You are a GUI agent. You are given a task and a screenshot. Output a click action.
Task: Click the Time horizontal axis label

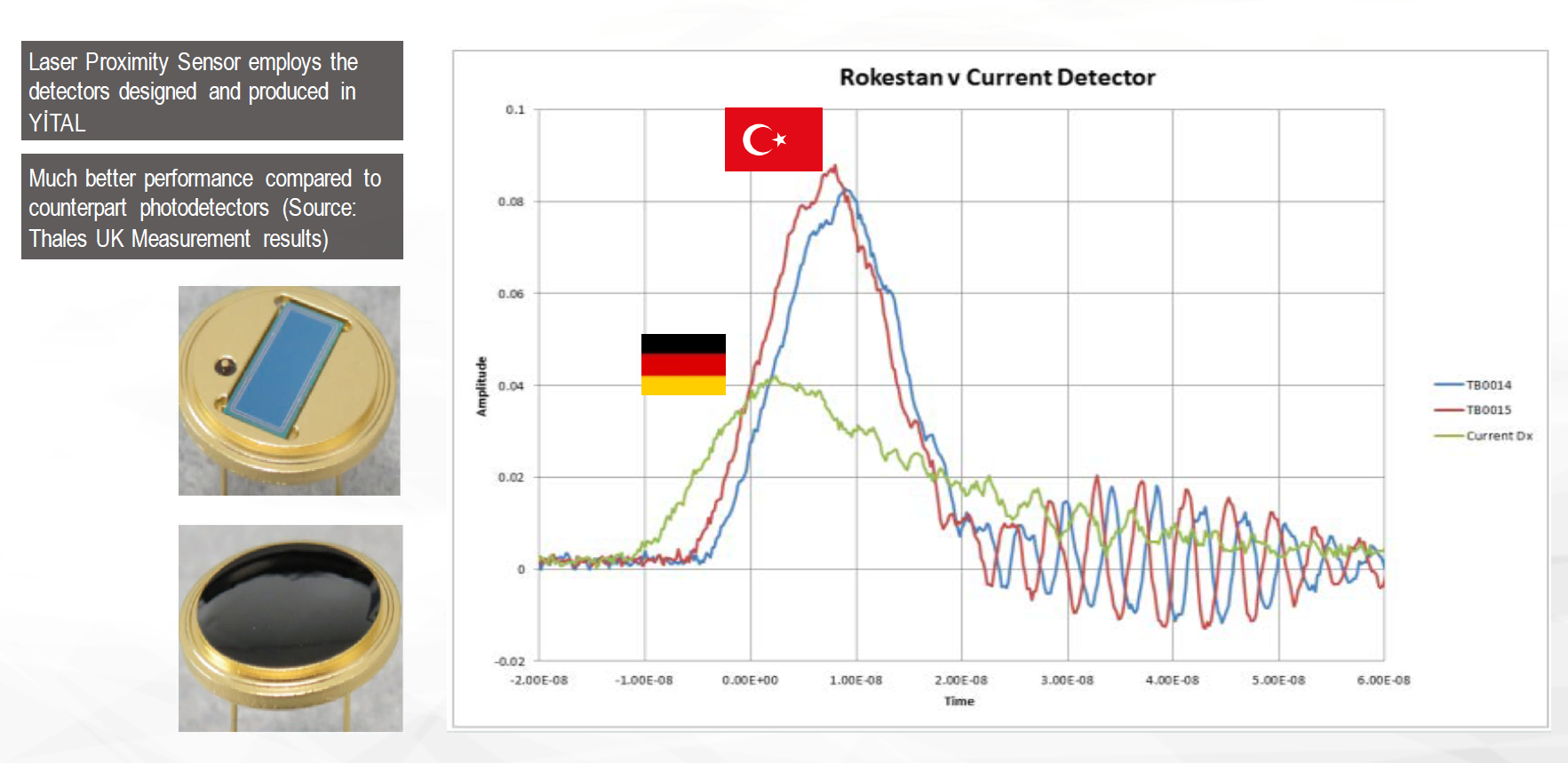(959, 701)
